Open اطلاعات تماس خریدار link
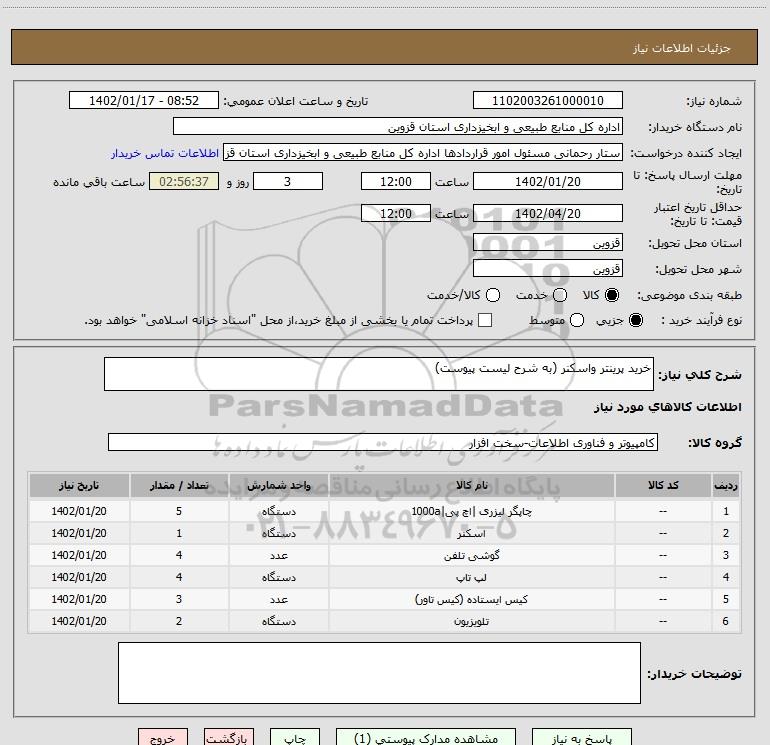The height and width of the screenshot is (745, 770). pyautogui.click(x=165, y=153)
